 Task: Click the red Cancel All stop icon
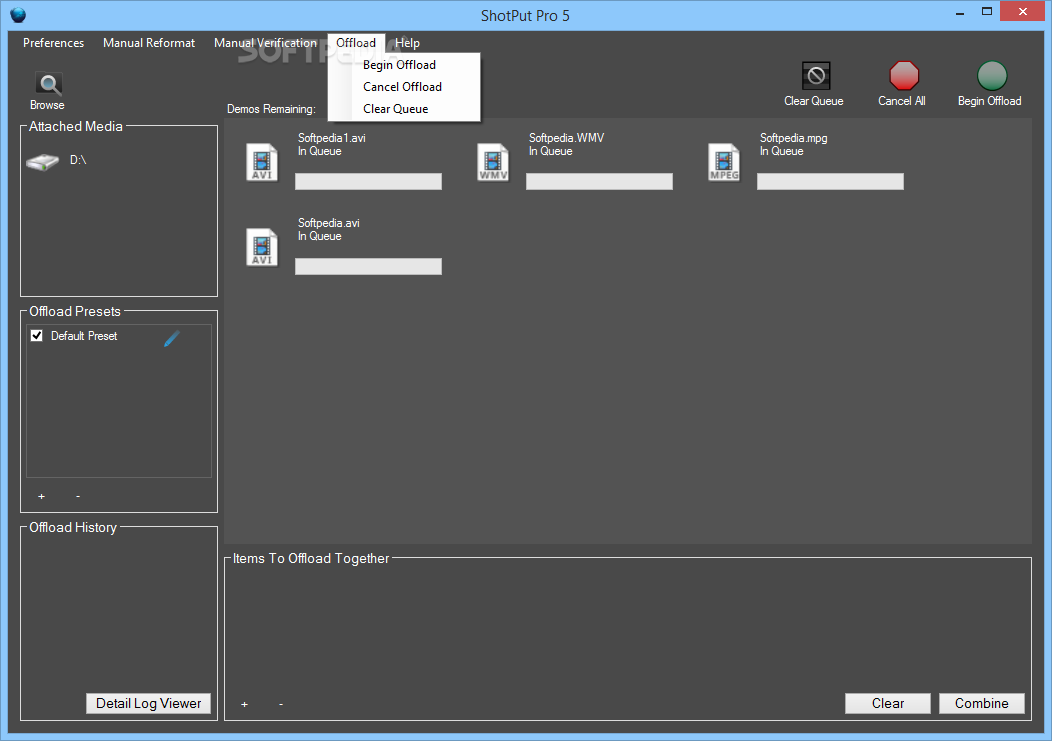click(904, 76)
